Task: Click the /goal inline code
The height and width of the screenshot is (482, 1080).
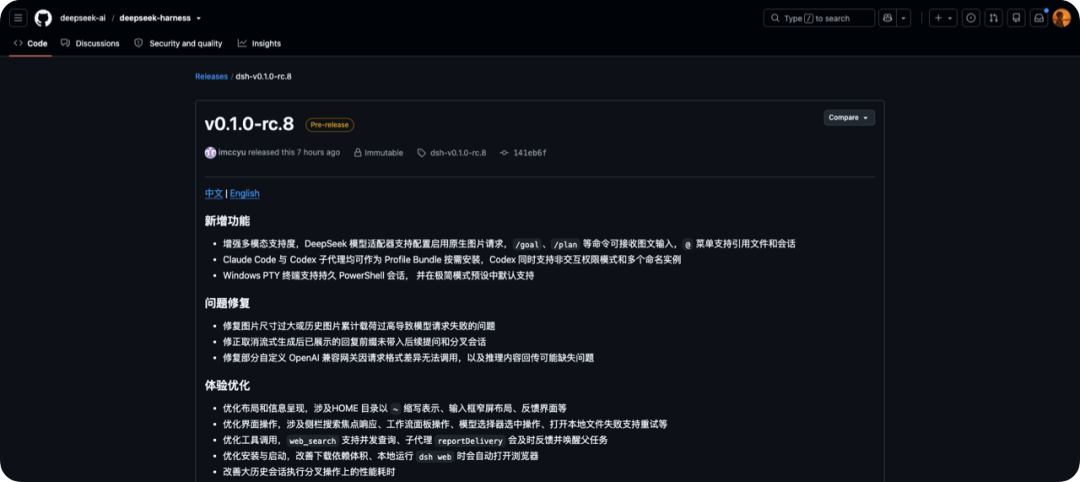Action: pyautogui.click(x=527, y=244)
